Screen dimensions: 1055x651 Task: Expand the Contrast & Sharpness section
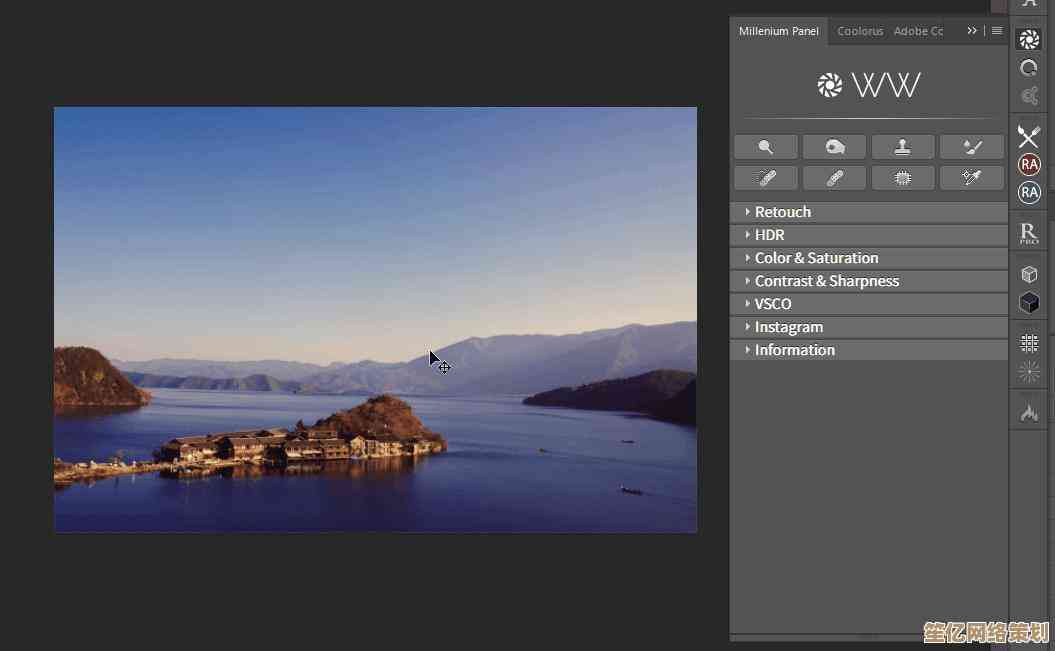click(826, 281)
